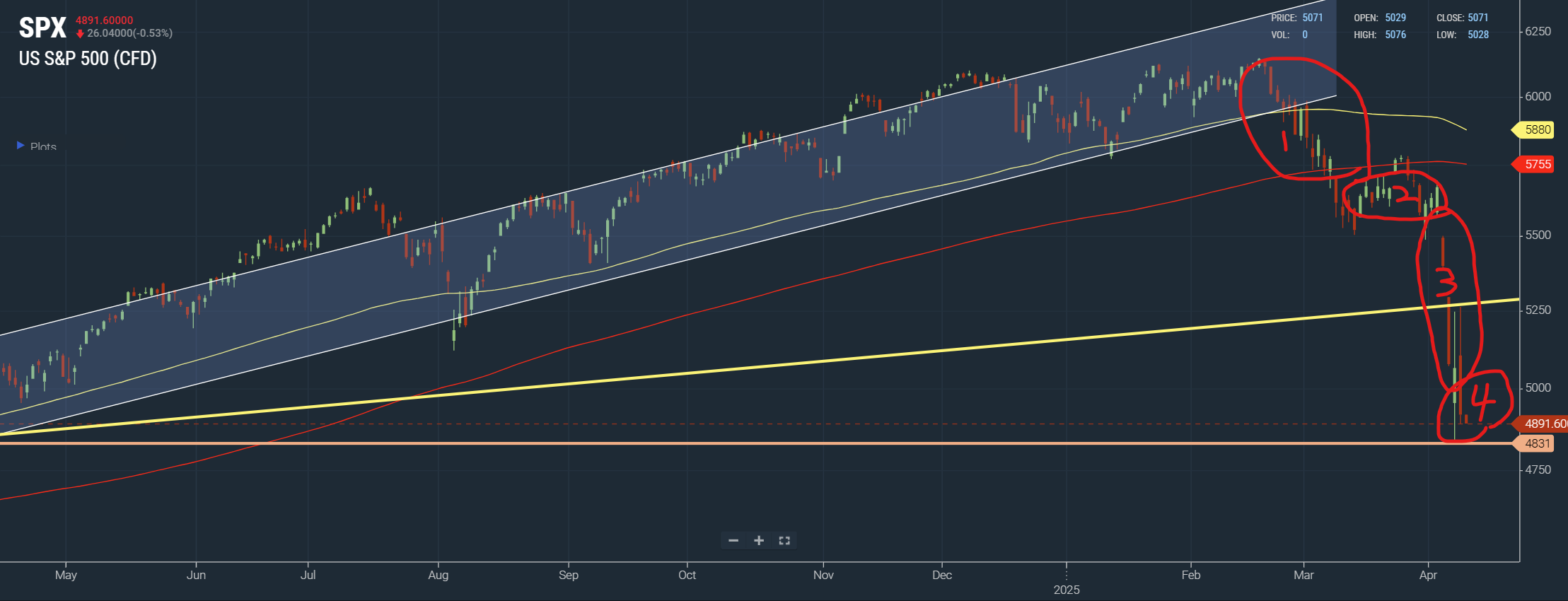The image size is (1568, 601).
Task: Click the 6250 price axis label
Action: pos(1538,31)
